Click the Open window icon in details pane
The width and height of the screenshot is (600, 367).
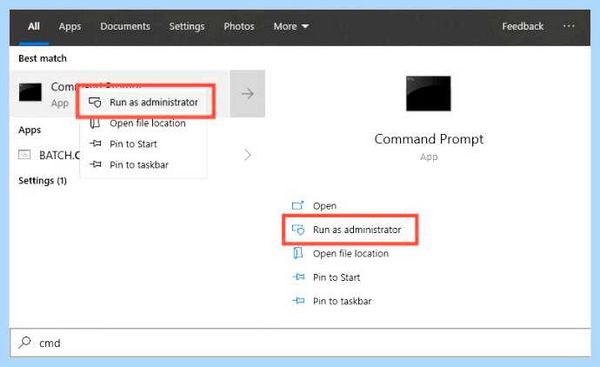pyautogui.click(x=298, y=206)
